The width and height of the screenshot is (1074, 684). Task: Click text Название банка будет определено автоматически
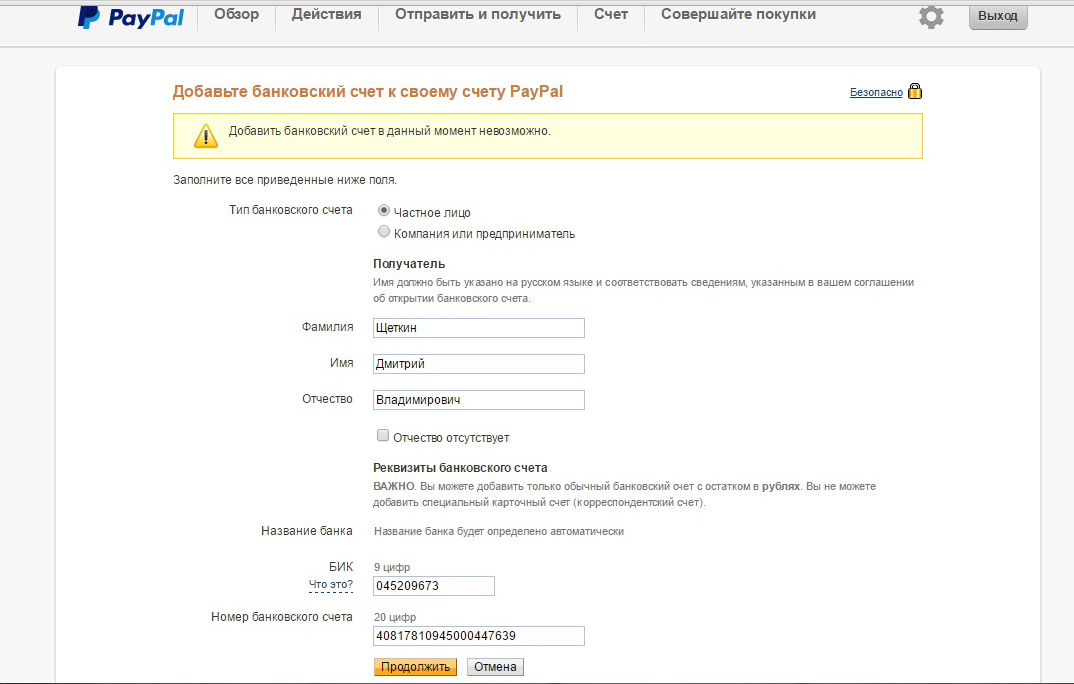499,531
